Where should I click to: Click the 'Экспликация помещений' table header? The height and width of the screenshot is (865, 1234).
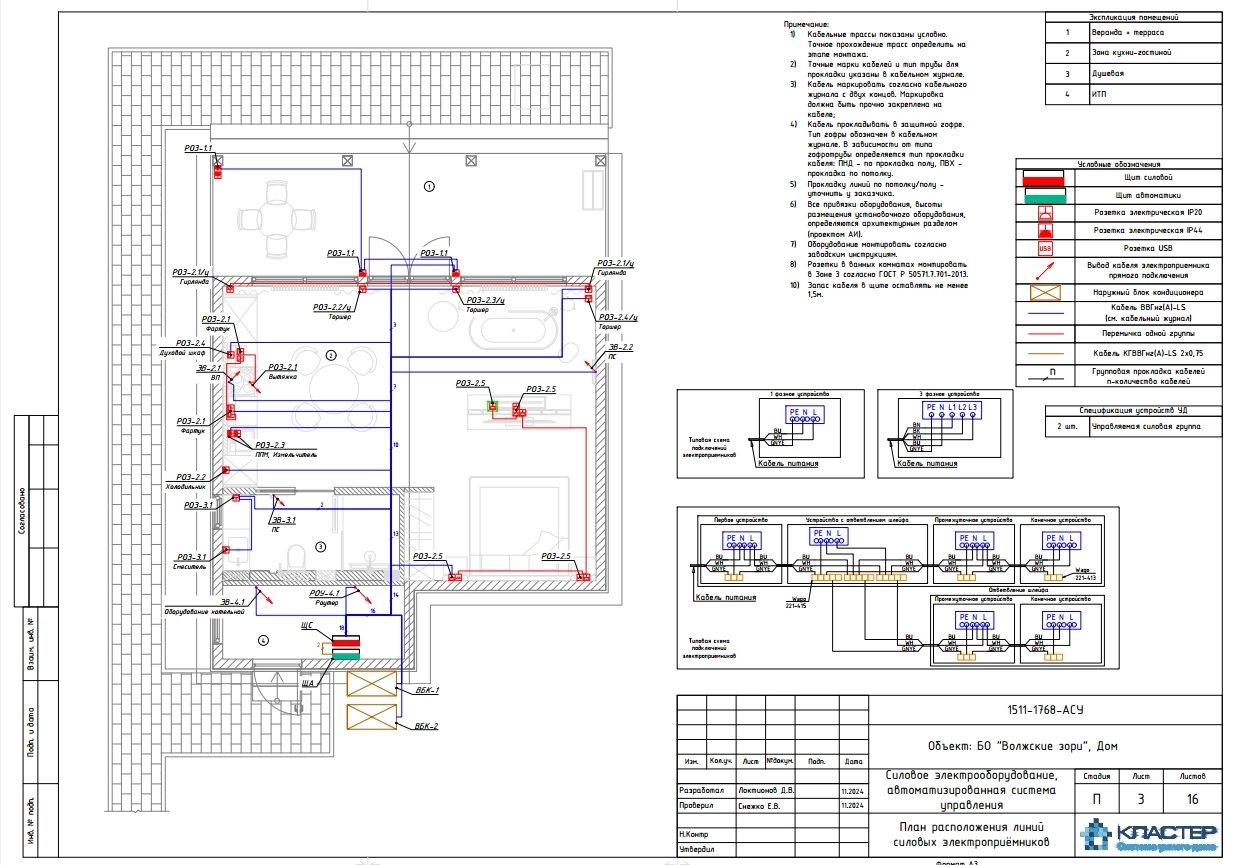pos(1133,17)
